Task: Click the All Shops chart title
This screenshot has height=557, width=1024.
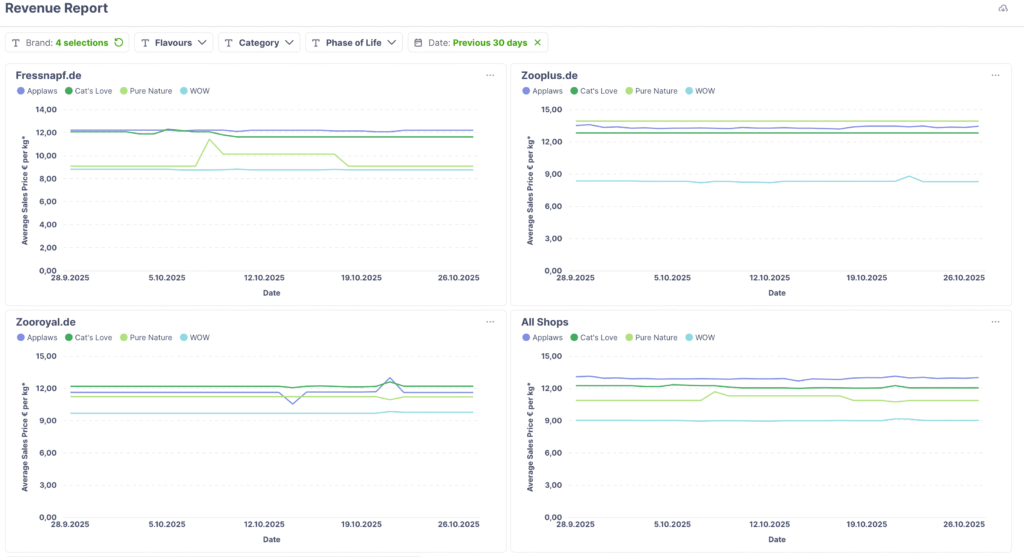Action: coord(545,322)
